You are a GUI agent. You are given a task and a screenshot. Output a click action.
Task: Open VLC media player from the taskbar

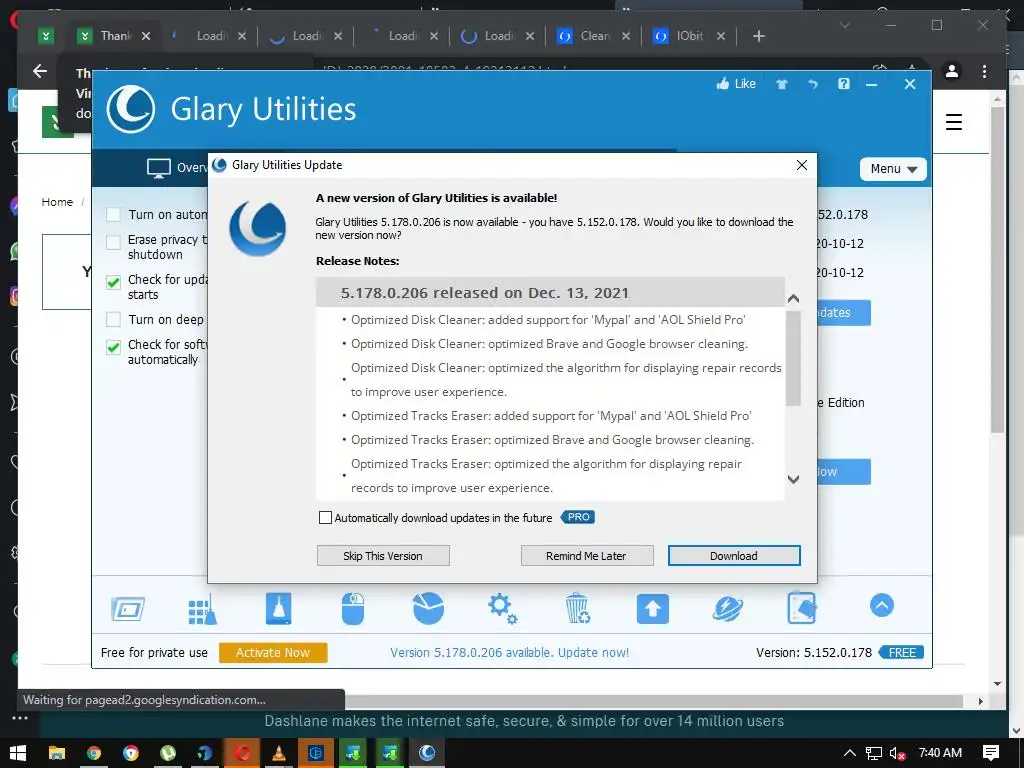point(279,753)
